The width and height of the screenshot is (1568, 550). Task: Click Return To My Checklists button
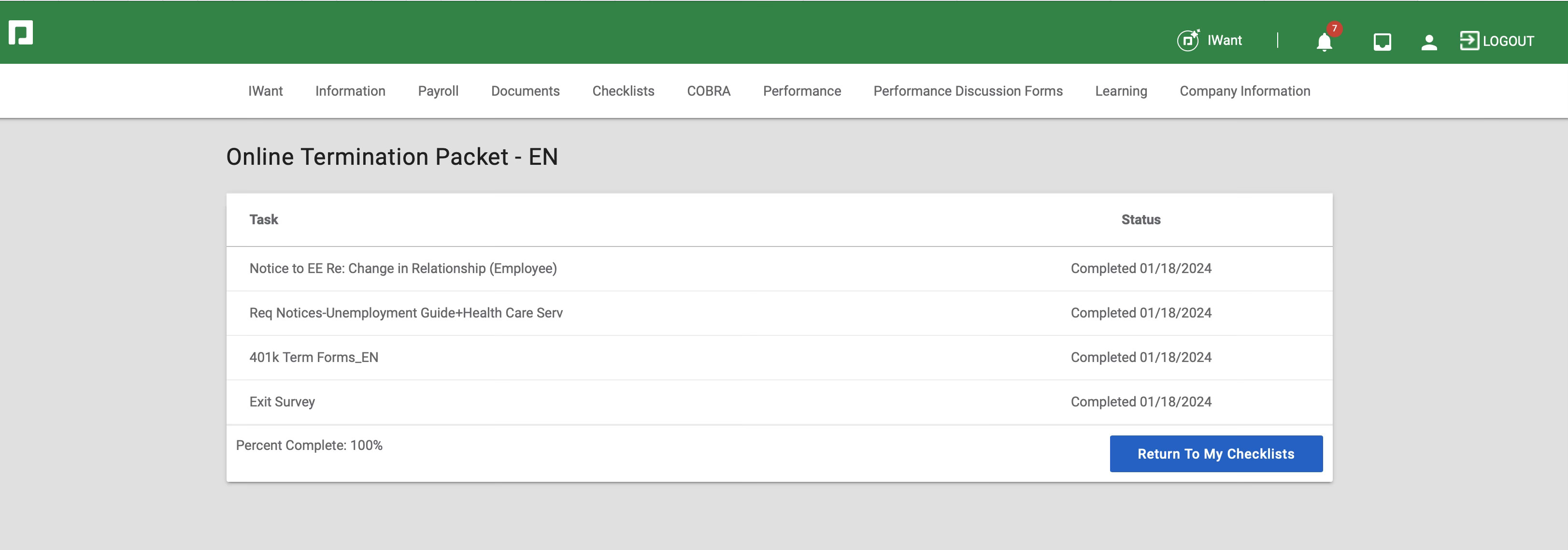pos(1215,453)
